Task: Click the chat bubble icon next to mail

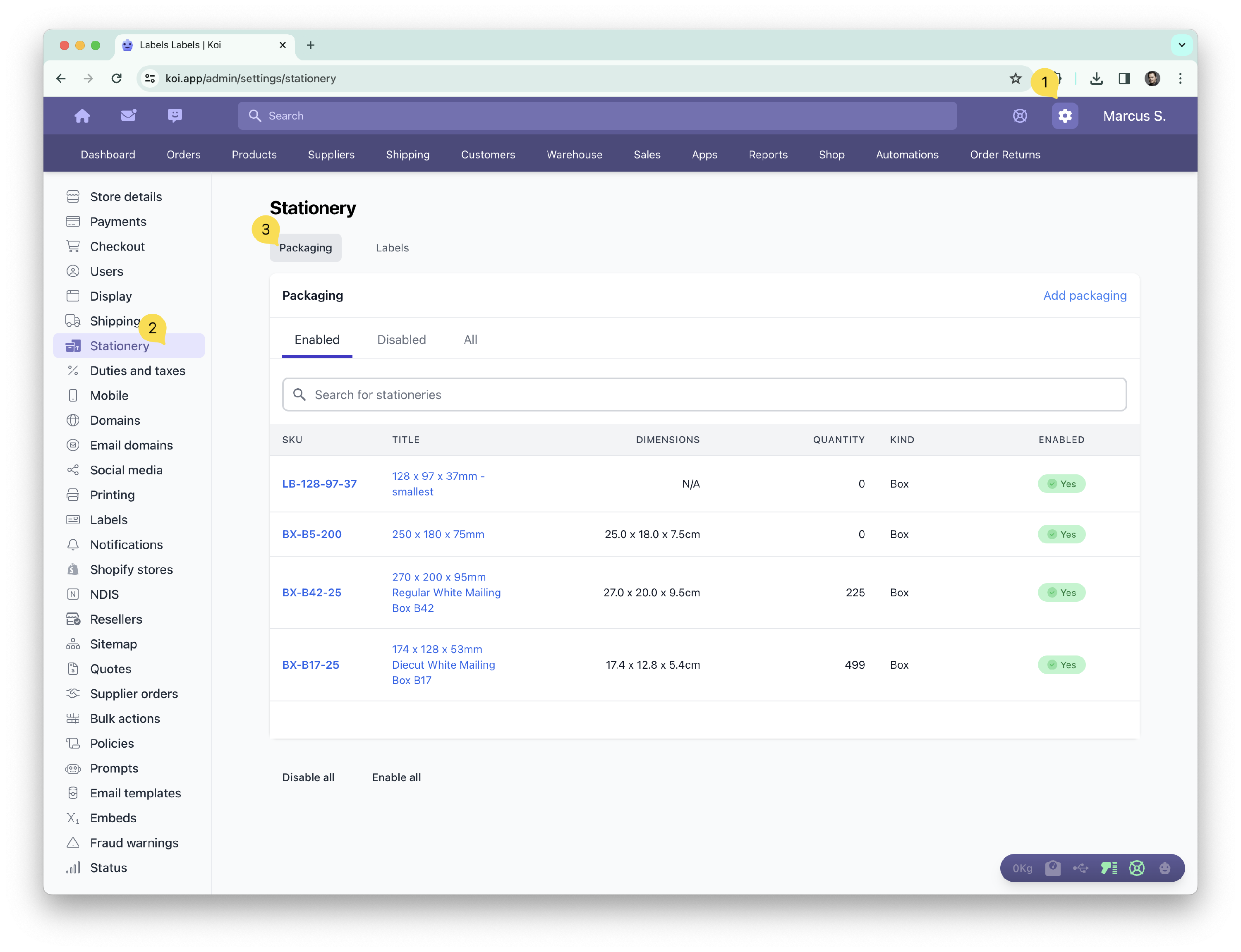Action: point(175,116)
